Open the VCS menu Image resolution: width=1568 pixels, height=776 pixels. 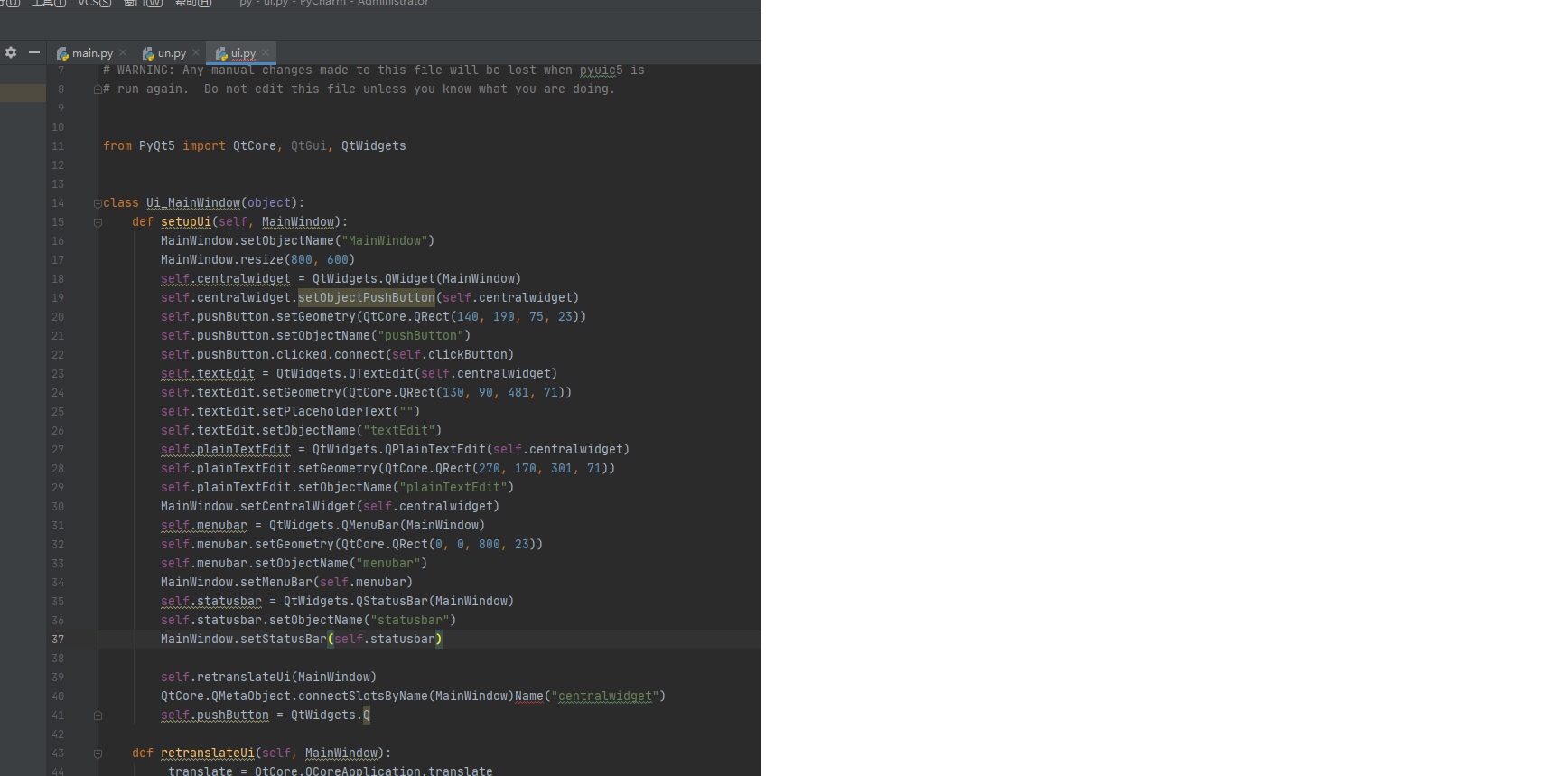[95, 4]
